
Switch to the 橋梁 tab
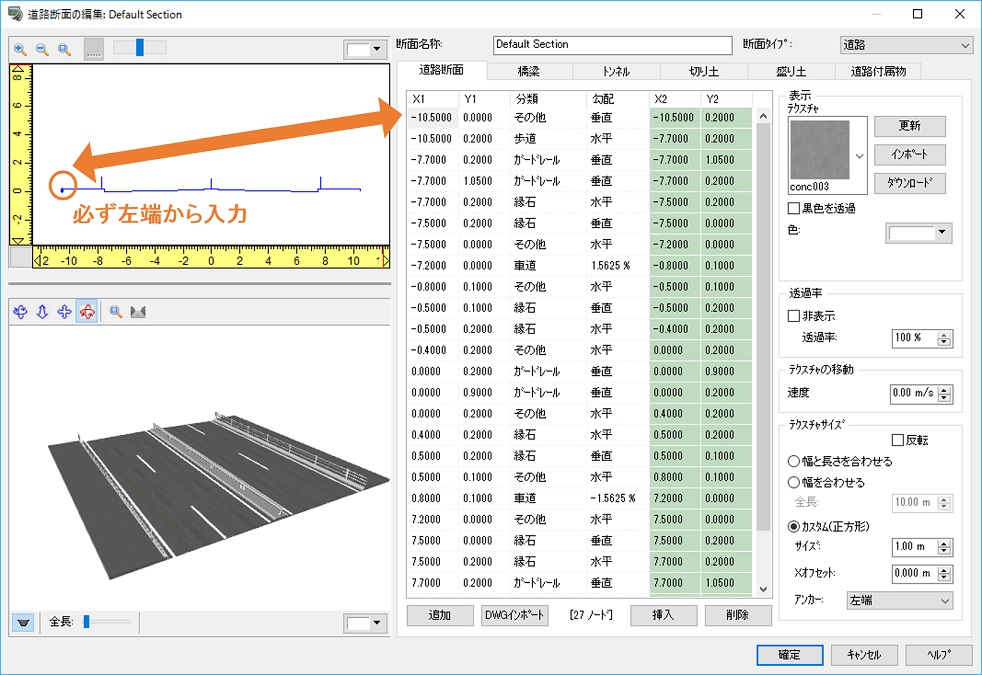(529, 71)
